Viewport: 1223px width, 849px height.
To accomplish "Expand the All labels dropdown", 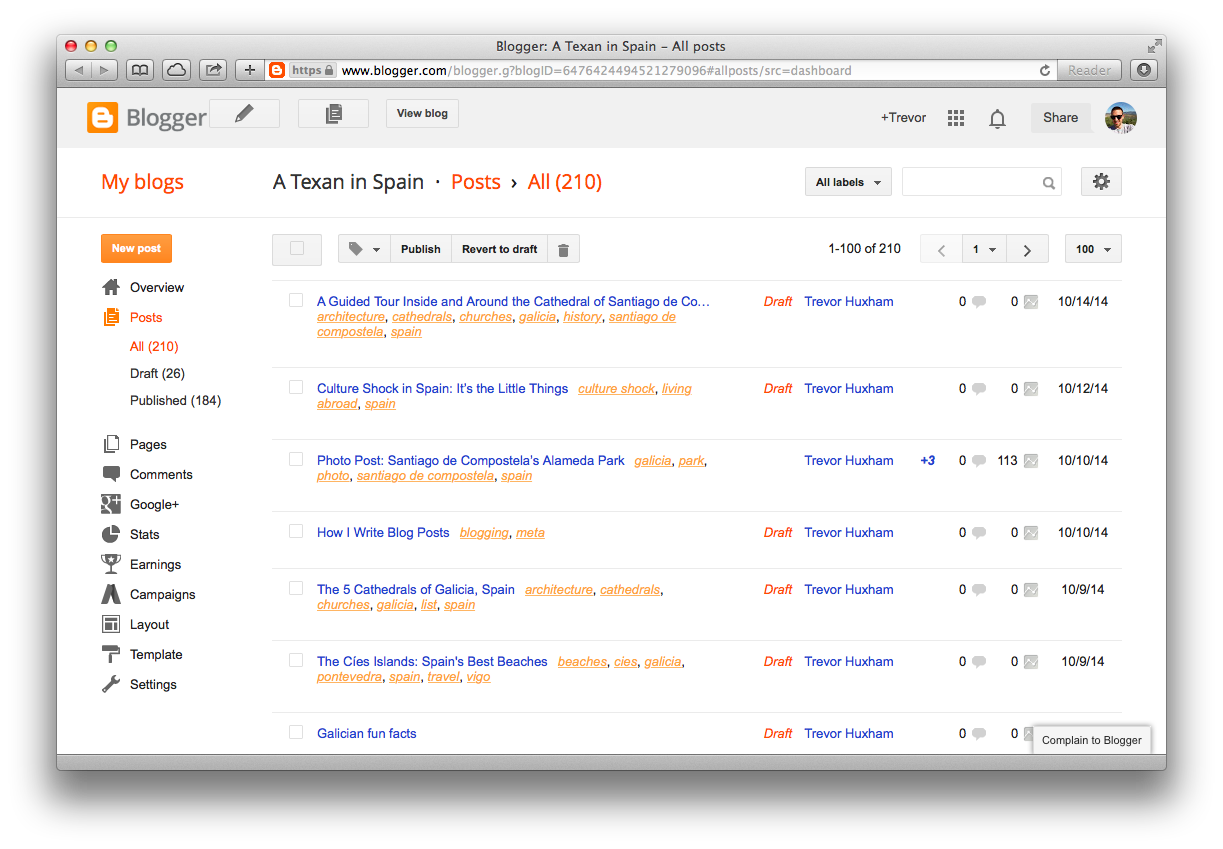I will coord(848,182).
